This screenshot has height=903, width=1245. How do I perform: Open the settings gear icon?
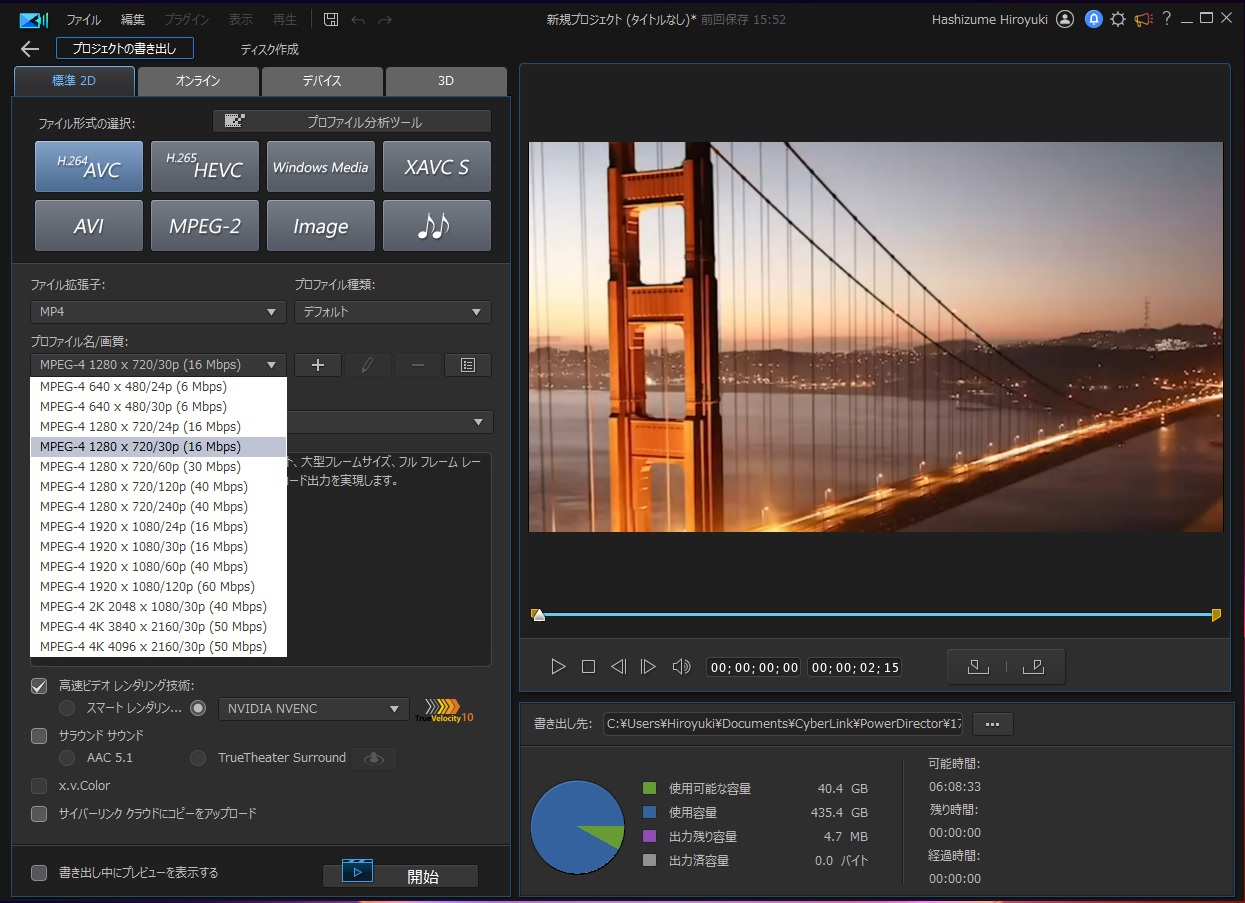pyautogui.click(x=1118, y=19)
